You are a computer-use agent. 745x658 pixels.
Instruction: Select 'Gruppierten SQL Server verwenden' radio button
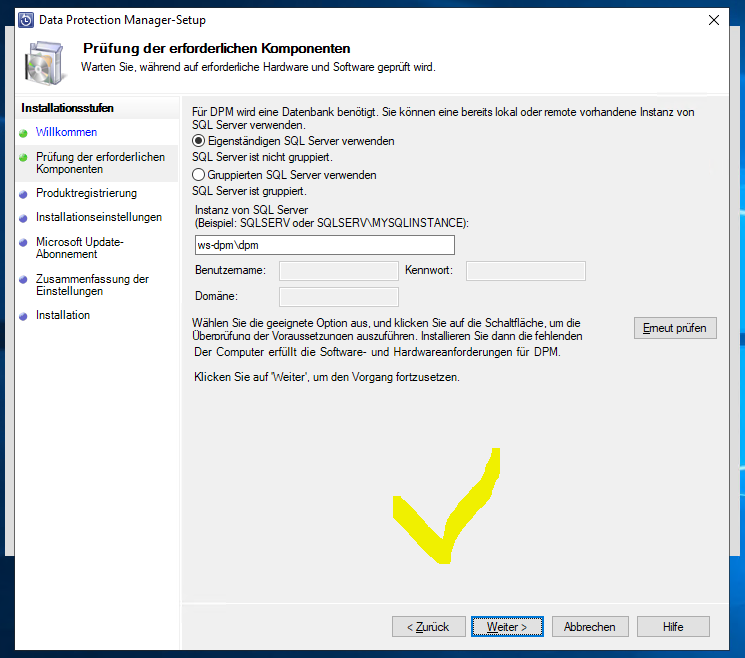198,175
